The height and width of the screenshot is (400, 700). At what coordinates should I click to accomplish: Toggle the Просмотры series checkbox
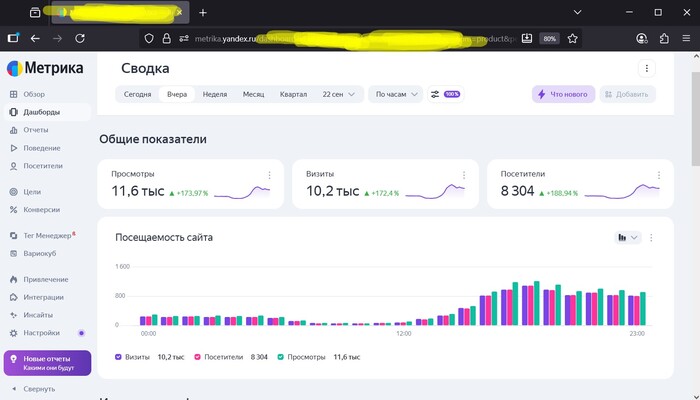282,356
